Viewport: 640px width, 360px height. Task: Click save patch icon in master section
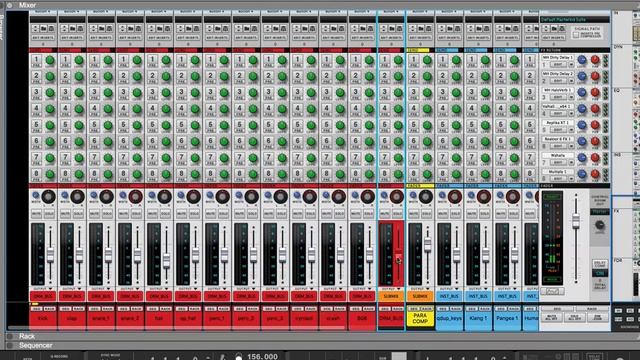[x=562, y=29]
